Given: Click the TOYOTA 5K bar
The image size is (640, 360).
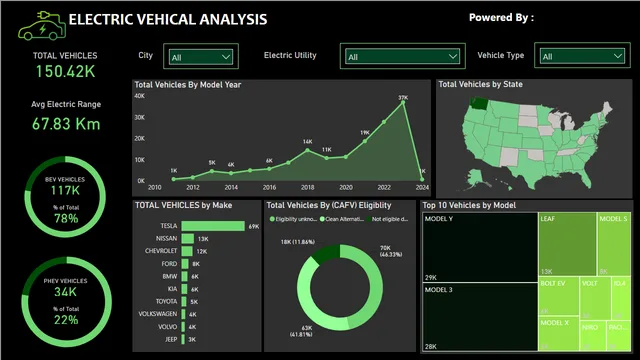Looking at the screenshot, I should pos(184,302).
